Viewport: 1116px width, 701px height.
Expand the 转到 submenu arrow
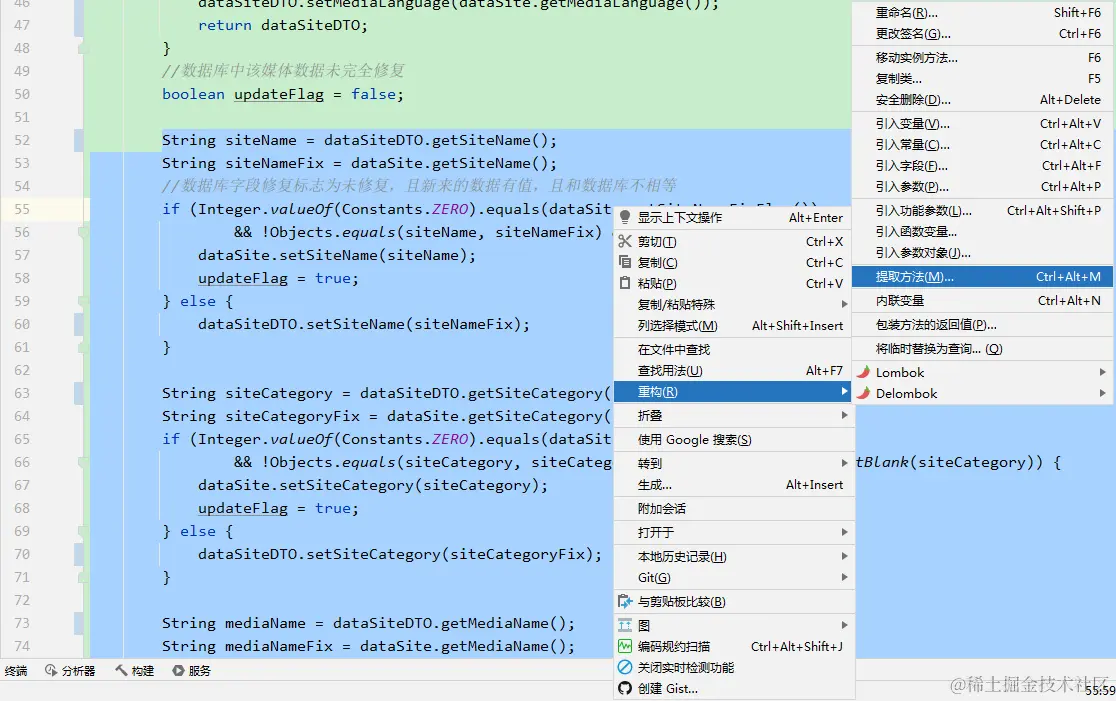click(x=844, y=463)
